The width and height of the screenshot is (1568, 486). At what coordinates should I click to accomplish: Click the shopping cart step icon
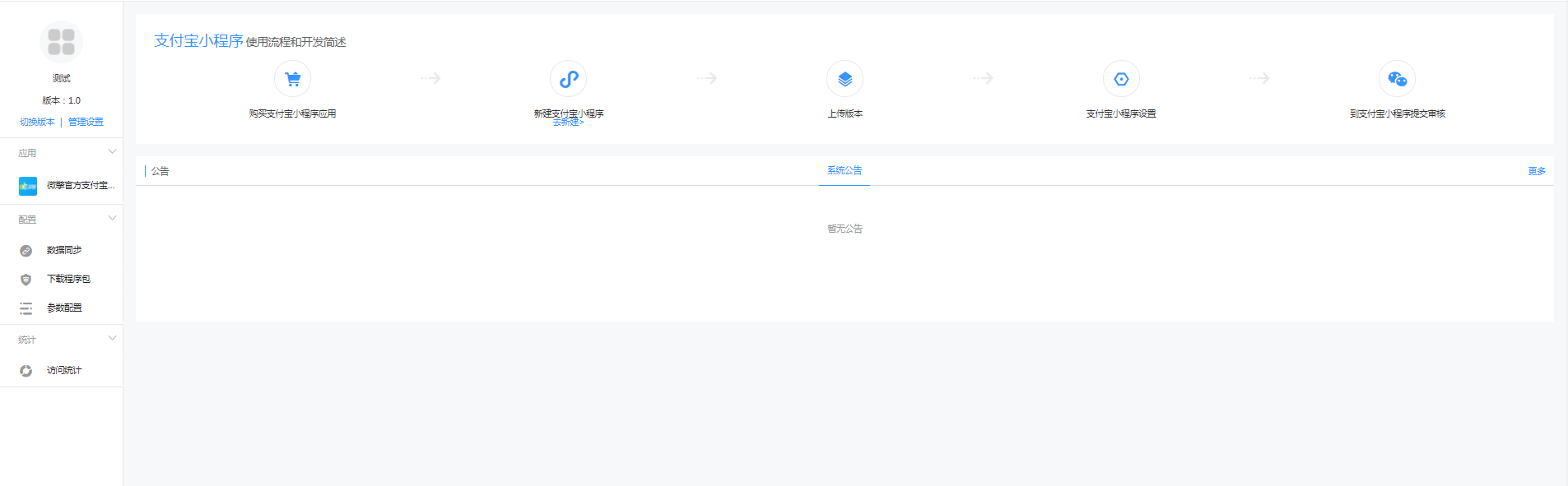click(x=292, y=79)
